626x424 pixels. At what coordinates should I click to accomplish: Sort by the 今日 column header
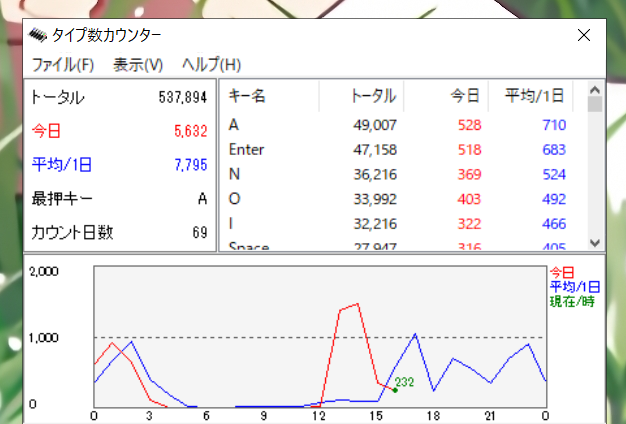[x=446, y=96]
